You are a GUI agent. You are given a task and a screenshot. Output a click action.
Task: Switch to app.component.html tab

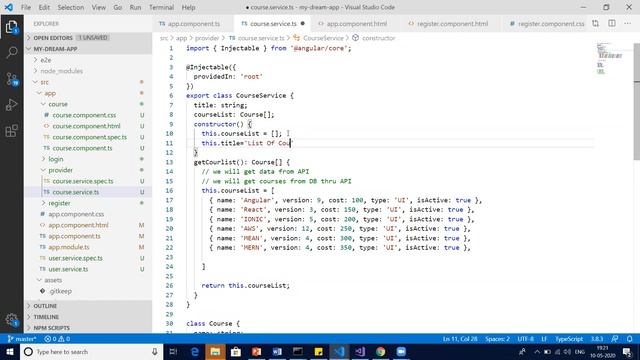click(x=356, y=24)
